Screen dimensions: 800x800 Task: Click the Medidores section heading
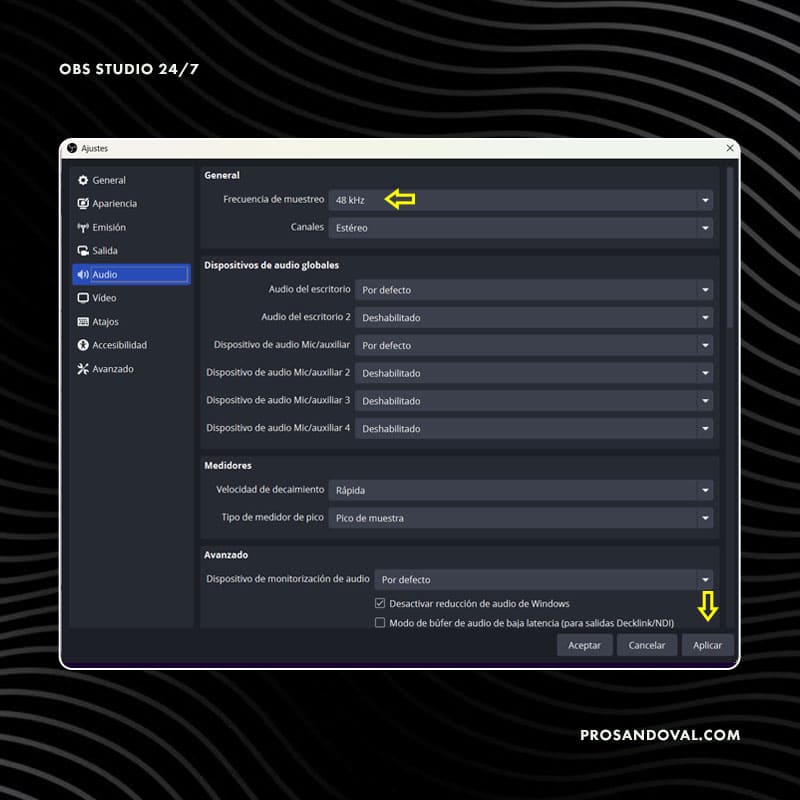click(x=228, y=465)
